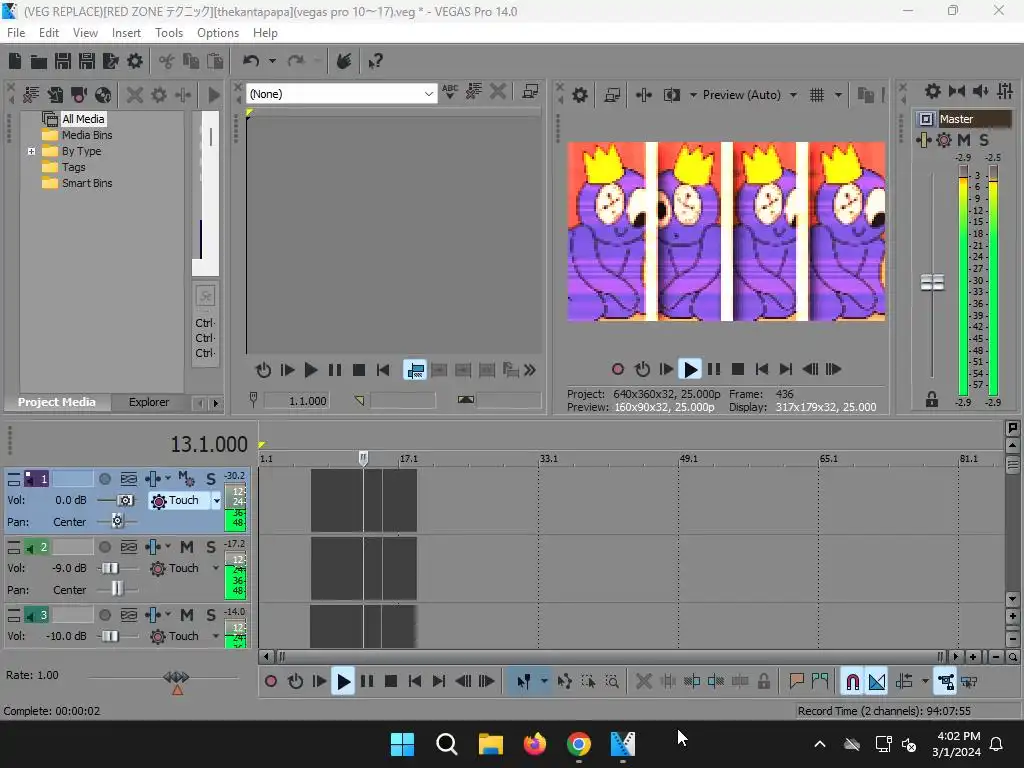Expand the By Type media bin
The width and height of the screenshot is (1024, 768).
coord(31,152)
